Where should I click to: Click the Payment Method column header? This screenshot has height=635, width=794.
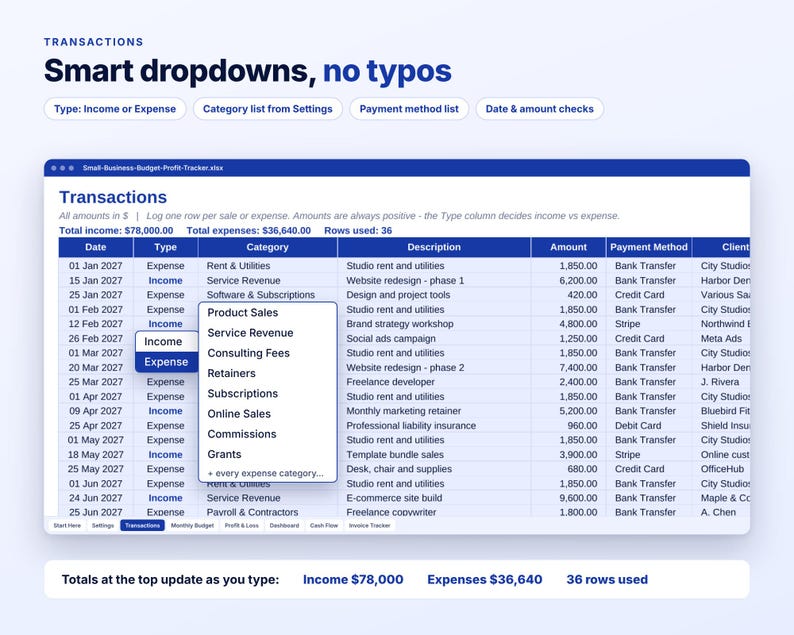[649, 247]
